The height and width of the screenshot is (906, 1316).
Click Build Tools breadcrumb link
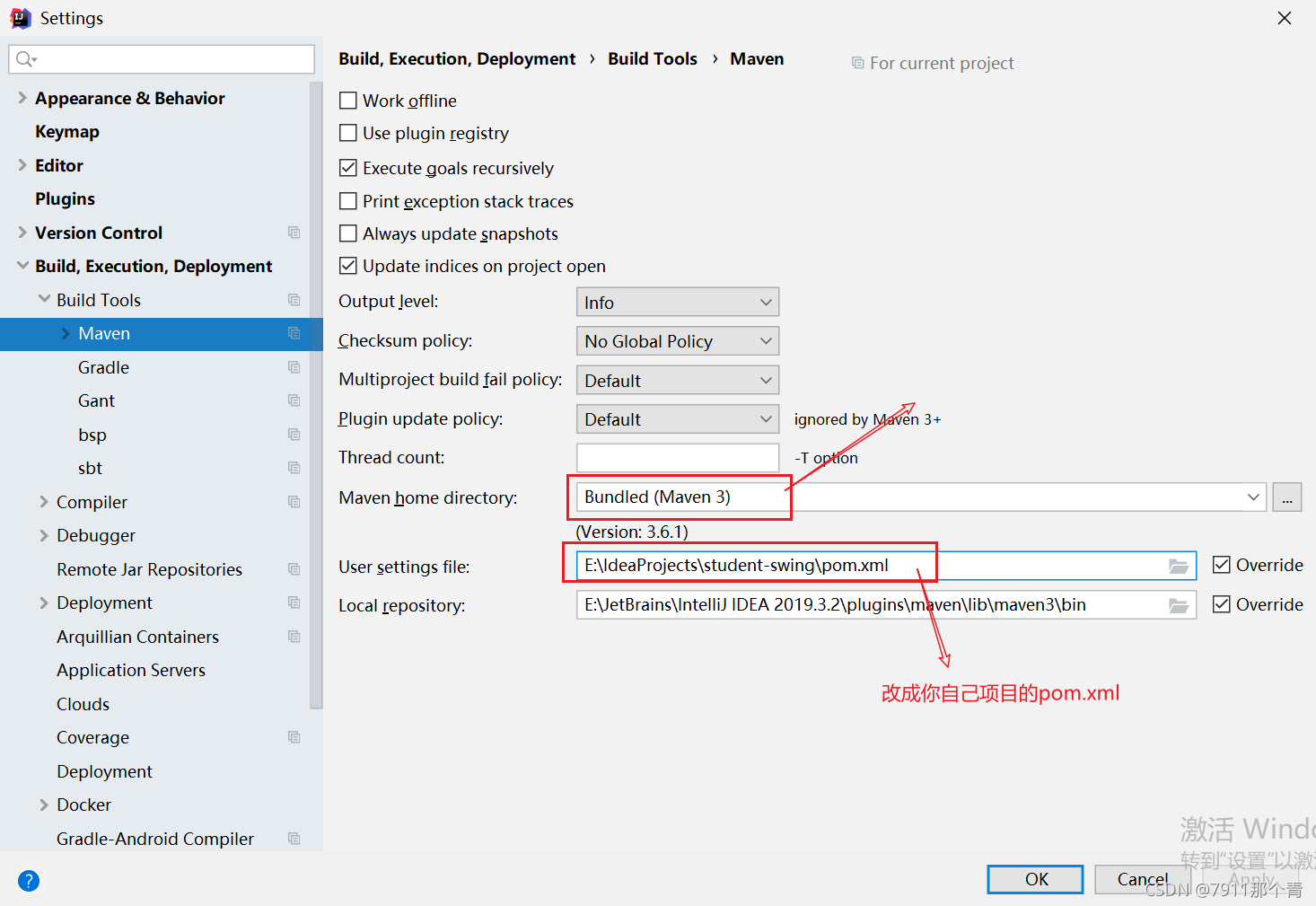653,58
